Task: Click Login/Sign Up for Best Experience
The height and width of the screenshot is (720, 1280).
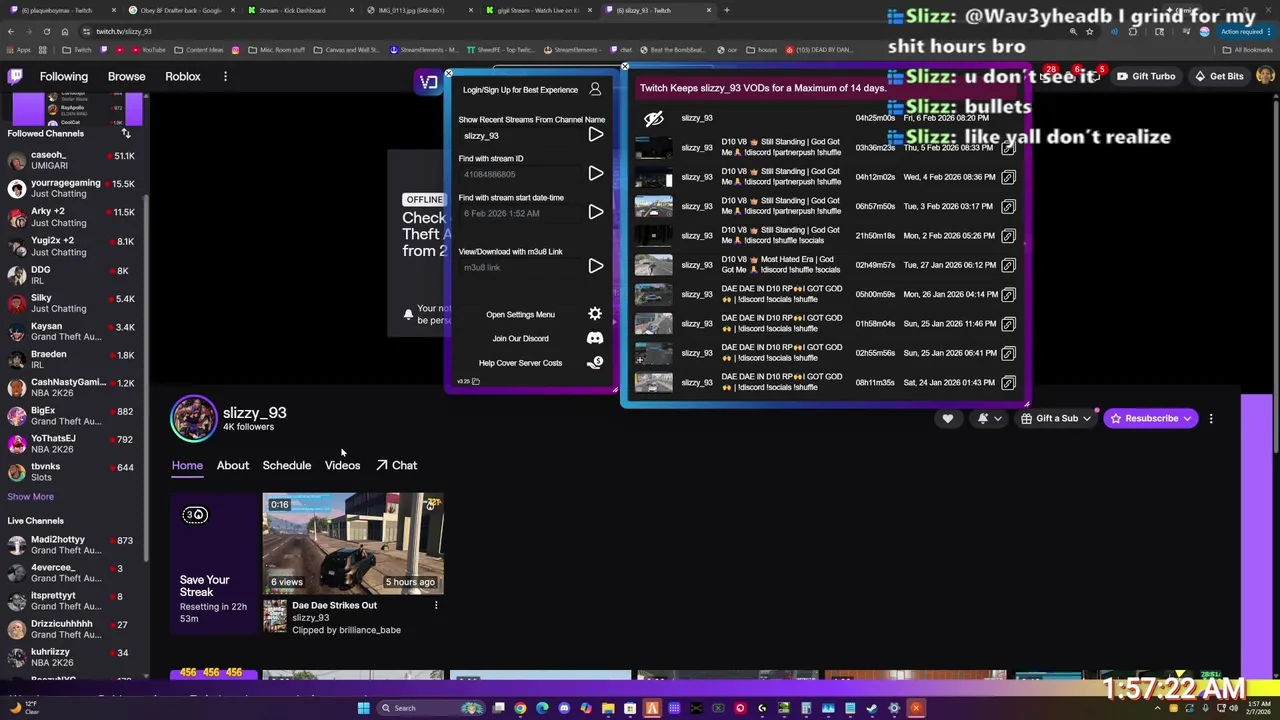Action: (520, 90)
